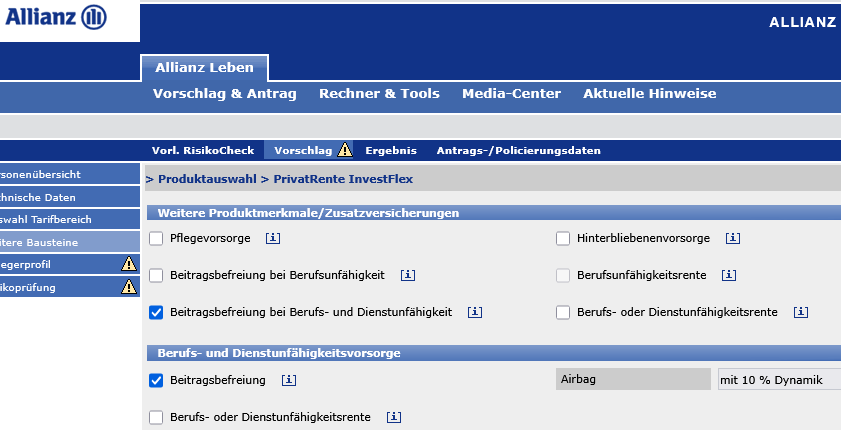Viewport: 841px width, 430px height.
Task: Click PrivatRente InvestFlex breadcrumb
Action: (343, 179)
